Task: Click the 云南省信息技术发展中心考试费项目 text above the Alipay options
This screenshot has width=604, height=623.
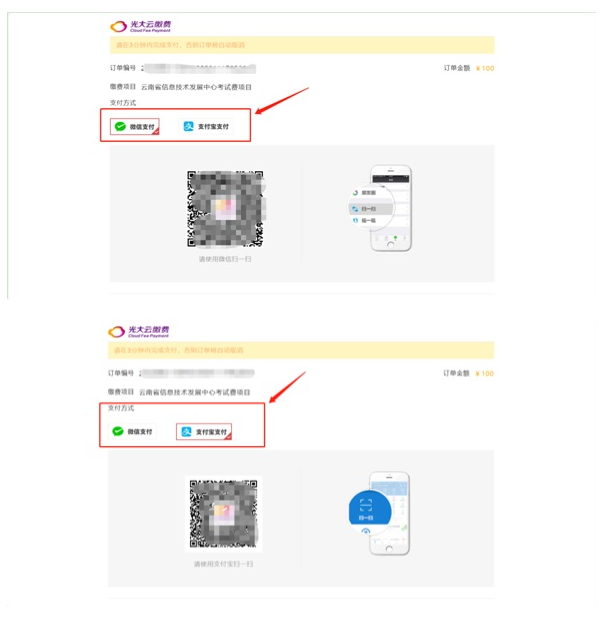Action: [x=194, y=392]
